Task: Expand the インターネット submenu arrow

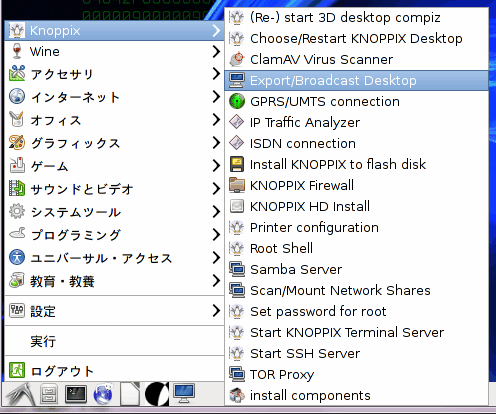Action: click(216, 97)
